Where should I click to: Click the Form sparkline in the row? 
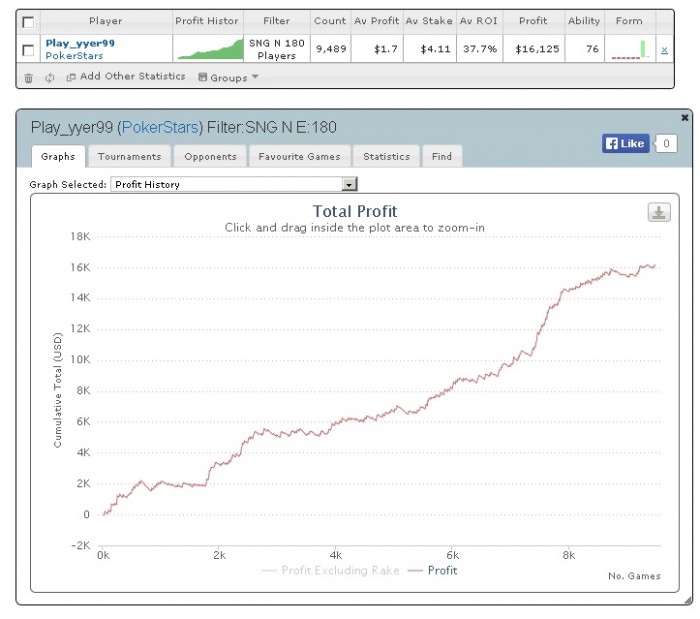coord(630,49)
